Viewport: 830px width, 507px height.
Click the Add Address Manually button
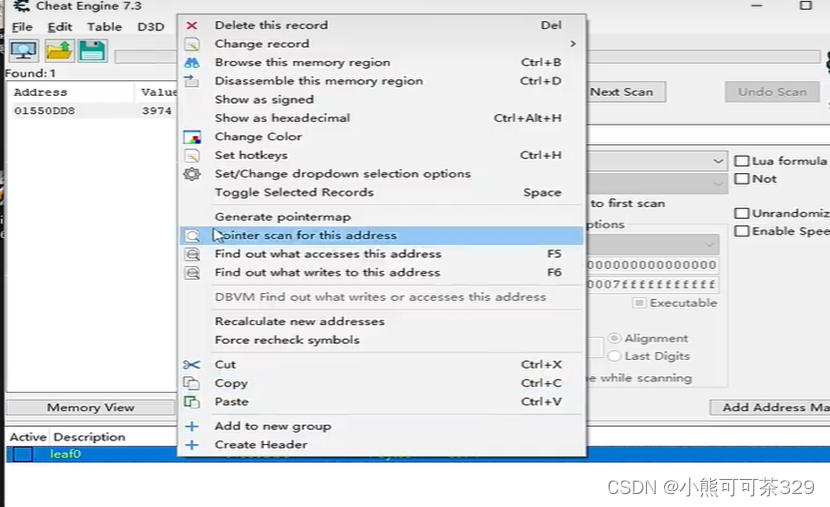(x=770, y=408)
